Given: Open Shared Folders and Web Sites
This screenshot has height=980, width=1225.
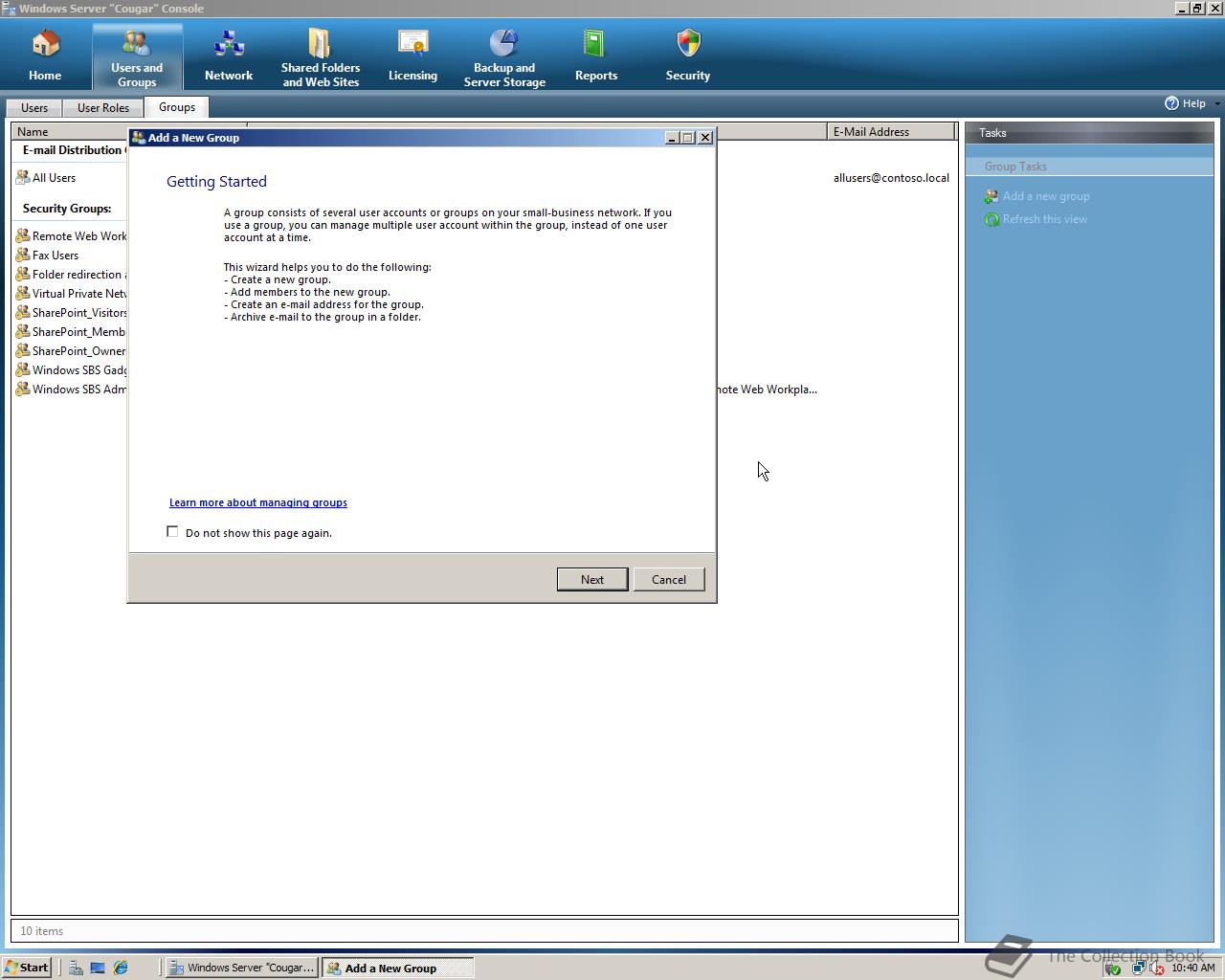Looking at the screenshot, I should point(321,56).
